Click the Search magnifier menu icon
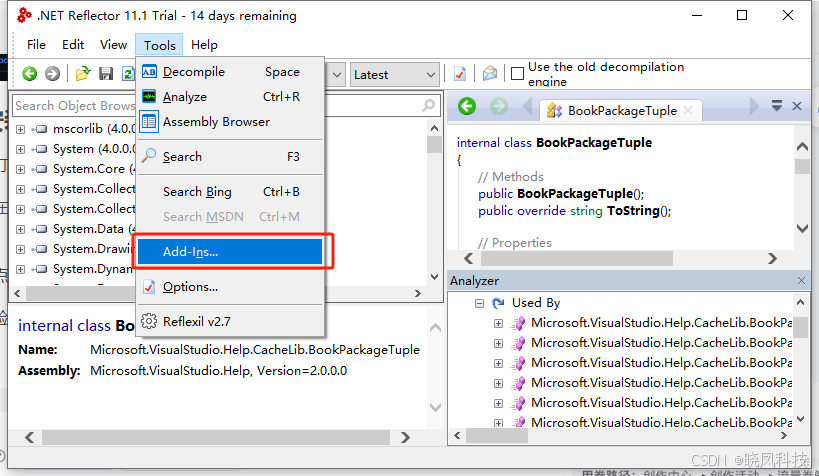 [x=149, y=156]
